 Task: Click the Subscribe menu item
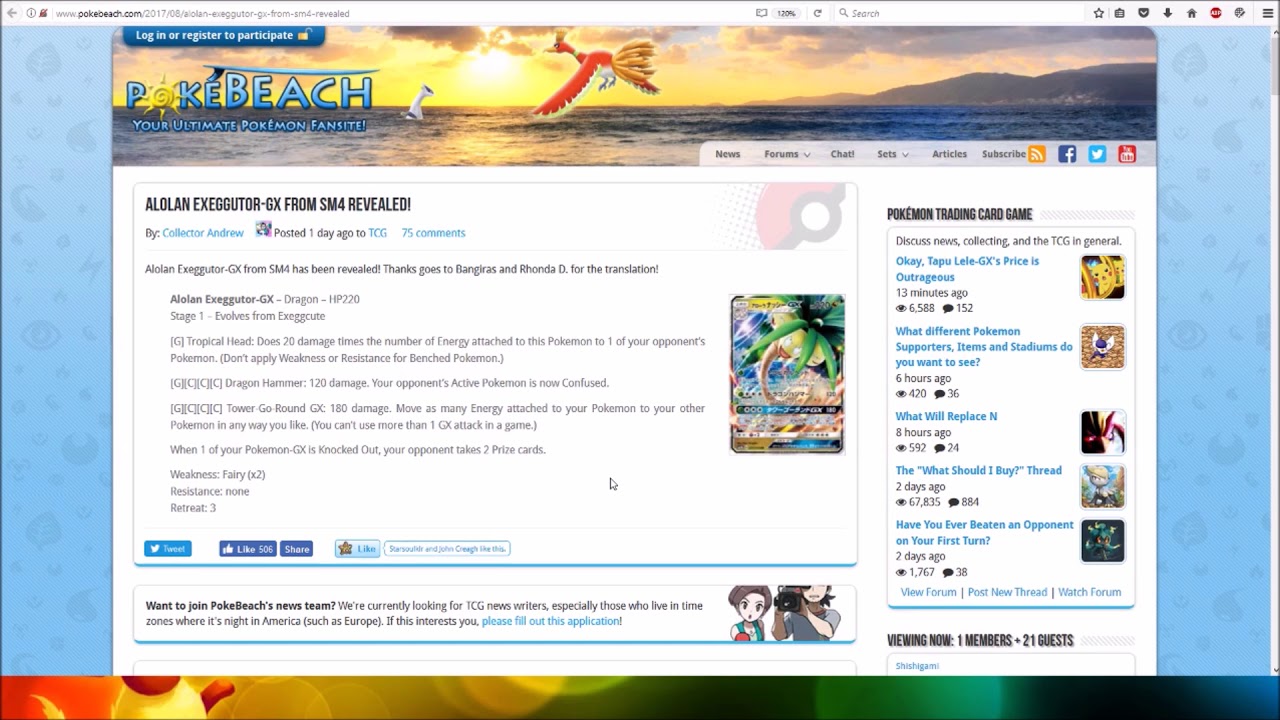1003,154
